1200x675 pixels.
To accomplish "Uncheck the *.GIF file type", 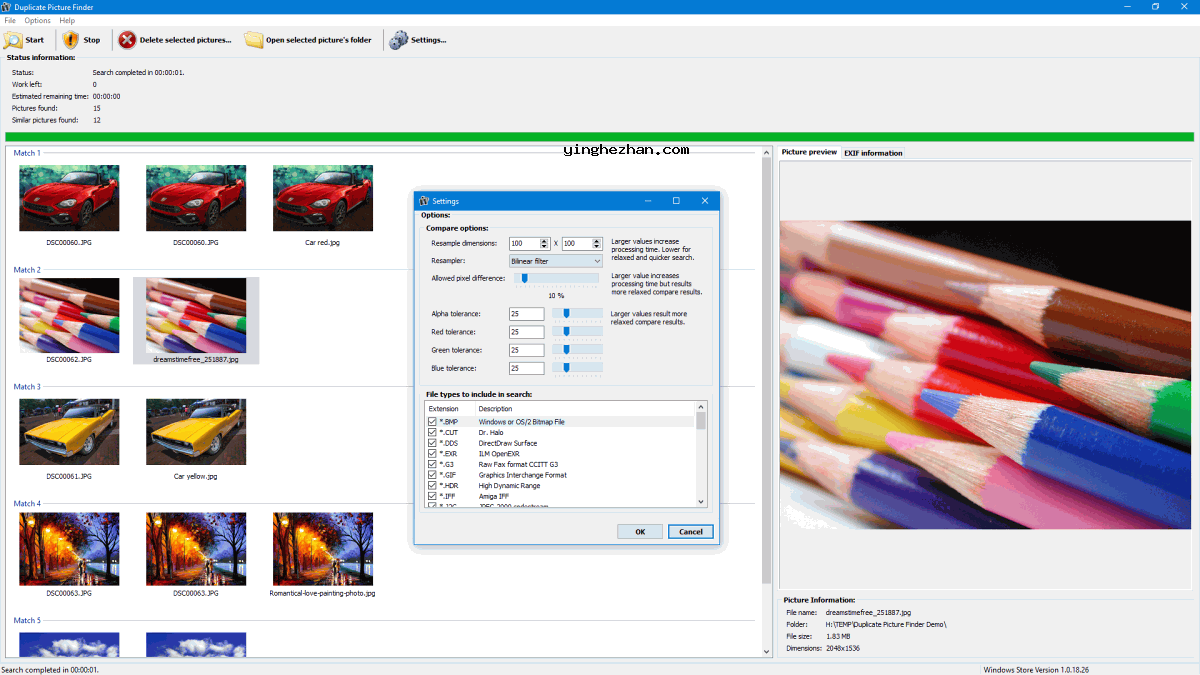I will tap(432, 475).
